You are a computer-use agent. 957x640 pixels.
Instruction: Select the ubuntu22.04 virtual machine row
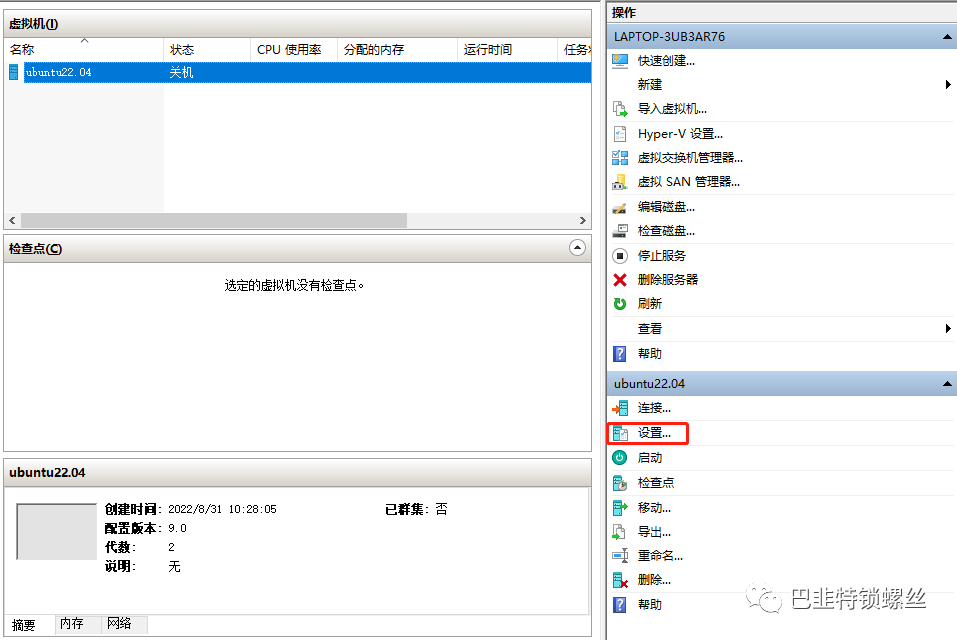pos(90,71)
